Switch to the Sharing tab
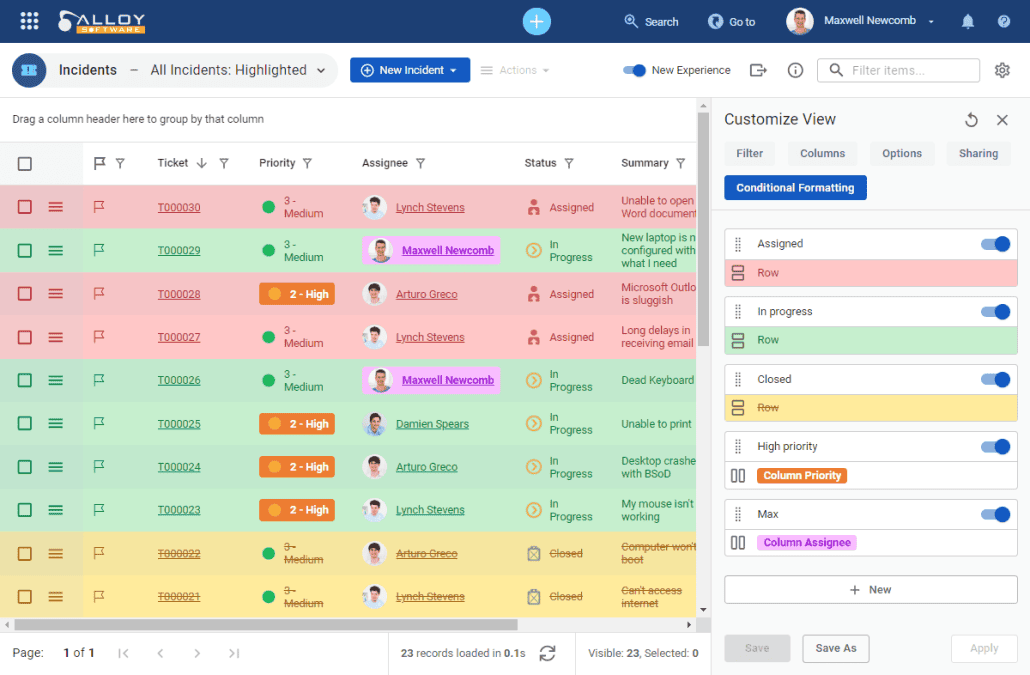 [x=977, y=153]
